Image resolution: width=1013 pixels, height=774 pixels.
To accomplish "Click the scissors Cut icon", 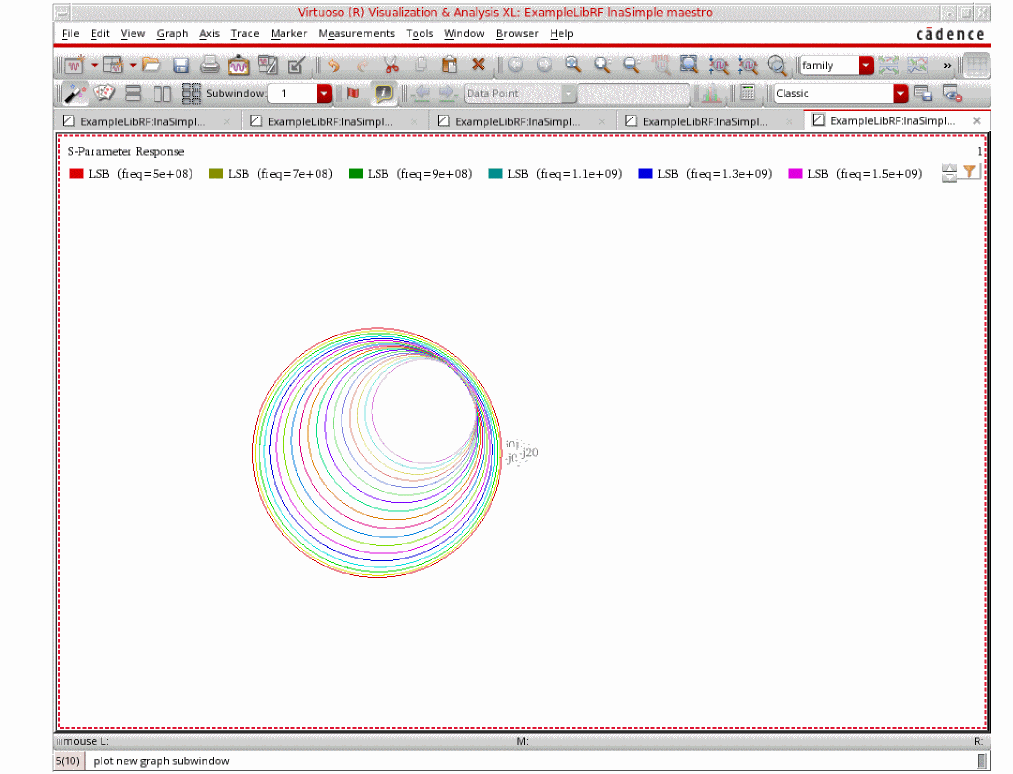I will (x=391, y=65).
